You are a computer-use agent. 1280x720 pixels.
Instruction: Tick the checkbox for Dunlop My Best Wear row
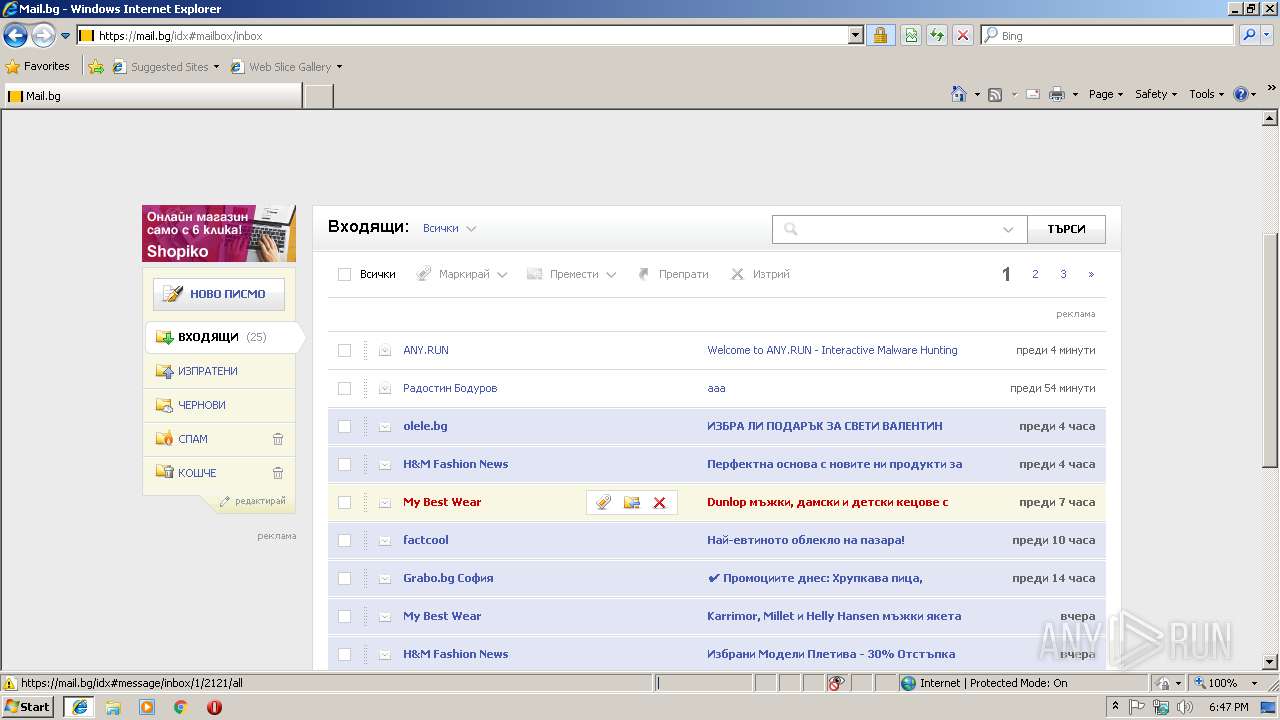(344, 502)
